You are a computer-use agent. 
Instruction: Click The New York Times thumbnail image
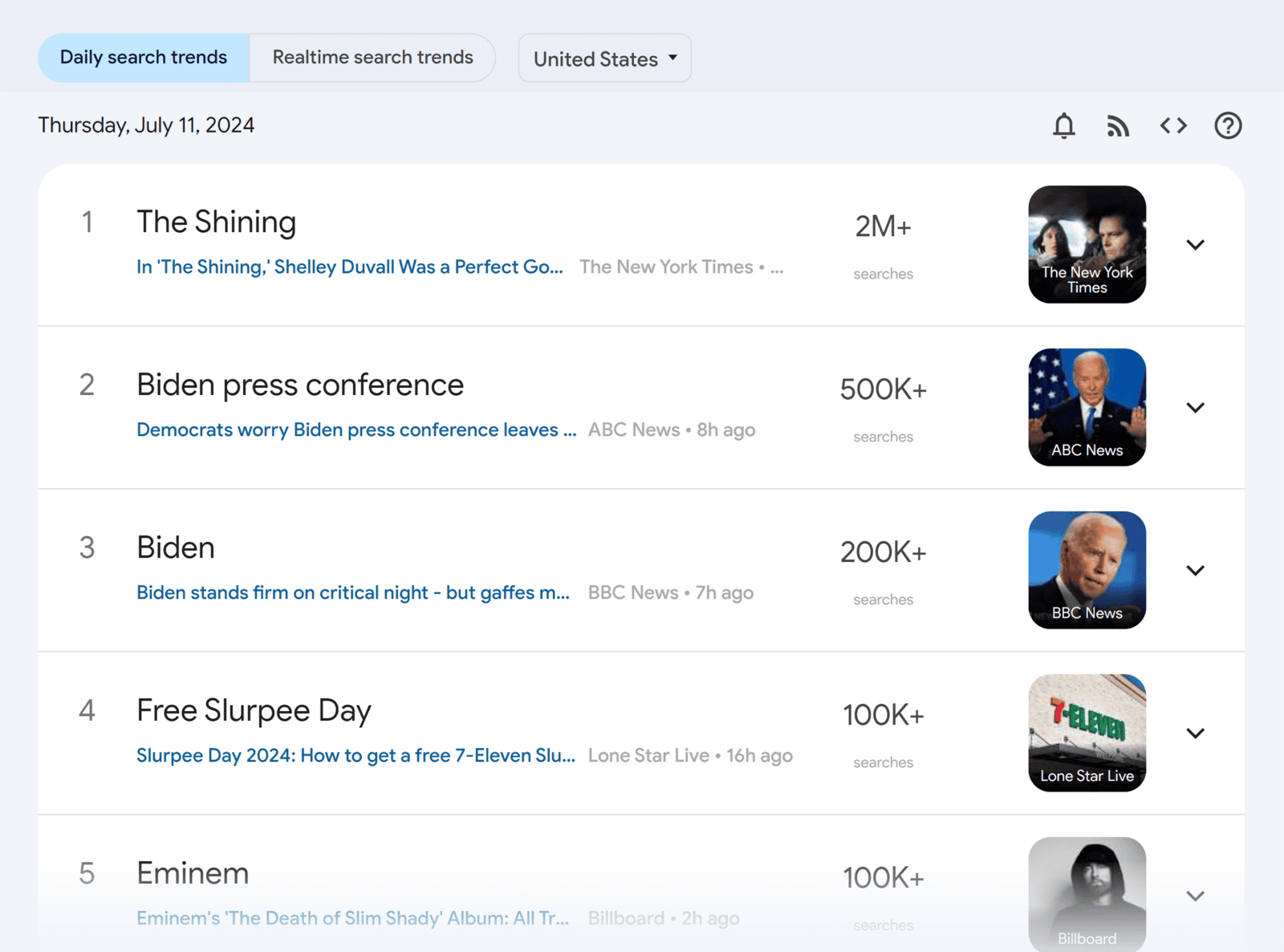pyautogui.click(x=1087, y=245)
